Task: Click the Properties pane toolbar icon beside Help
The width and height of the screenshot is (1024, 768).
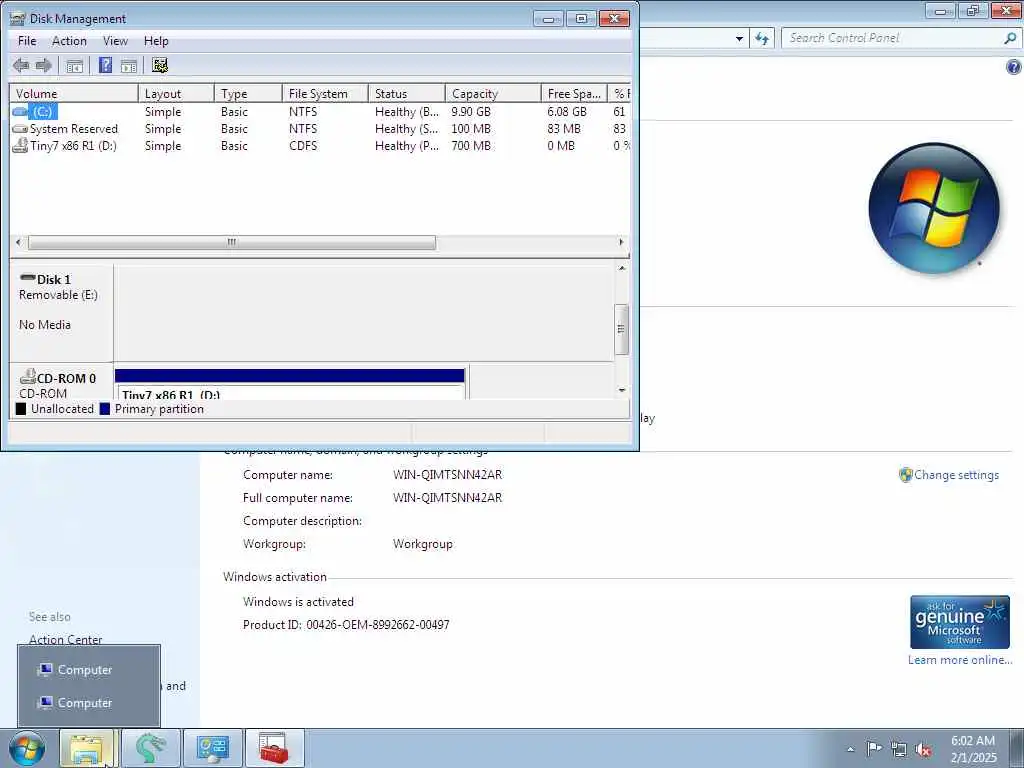Action: (x=129, y=65)
